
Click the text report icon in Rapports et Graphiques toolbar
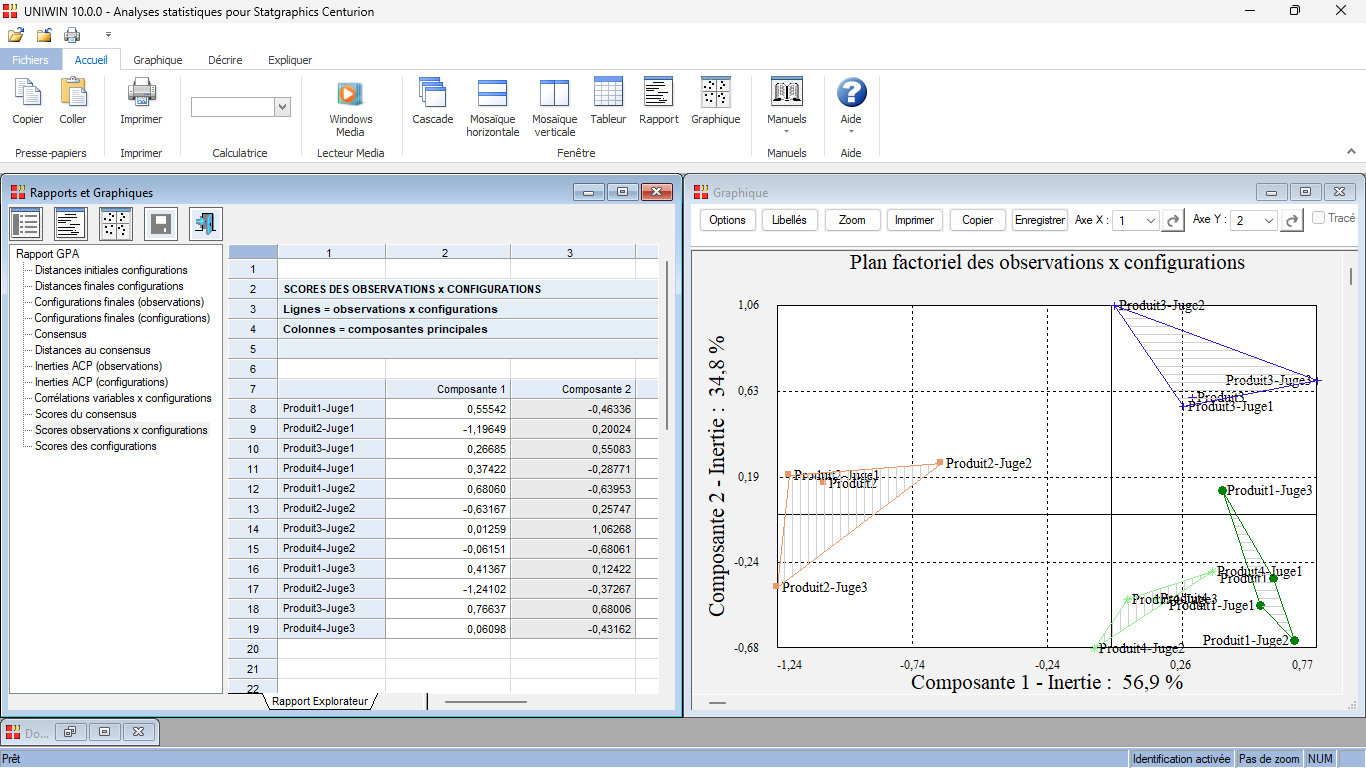71,224
